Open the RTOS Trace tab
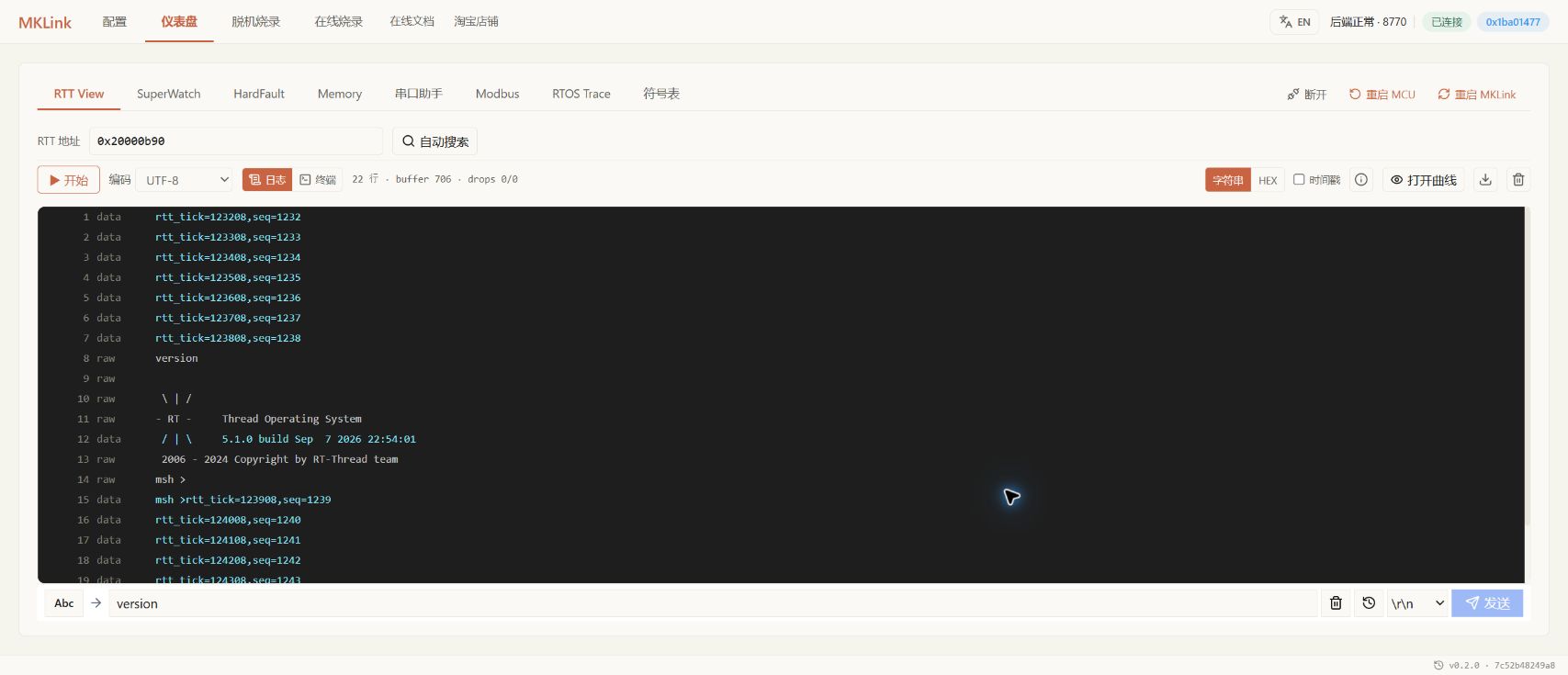 581,94
